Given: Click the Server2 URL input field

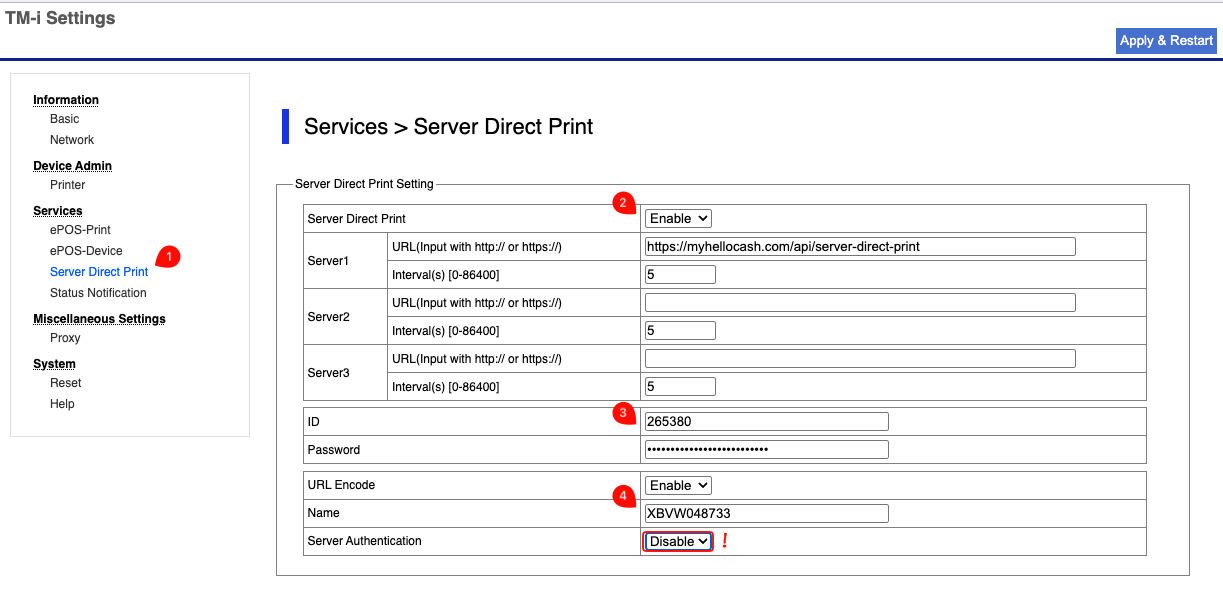Looking at the screenshot, I should coord(860,302).
